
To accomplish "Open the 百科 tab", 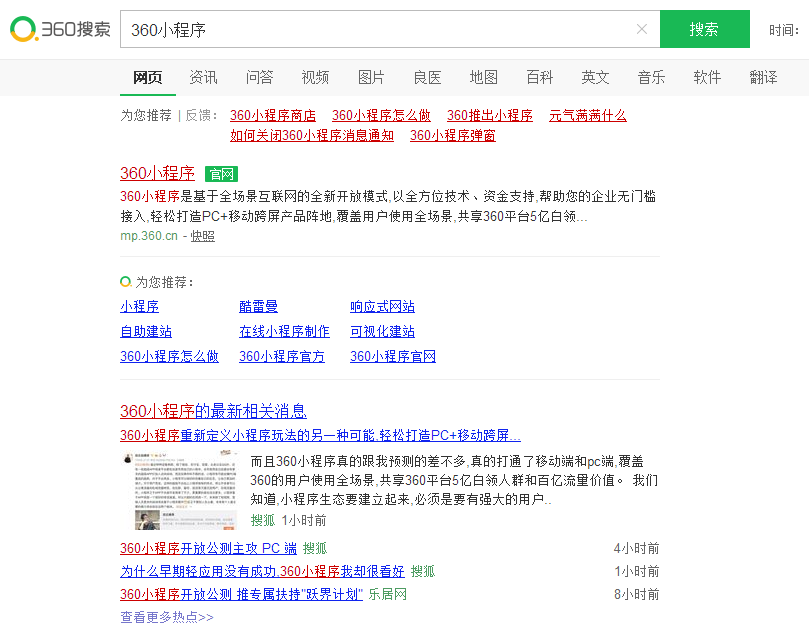I will 540,77.
